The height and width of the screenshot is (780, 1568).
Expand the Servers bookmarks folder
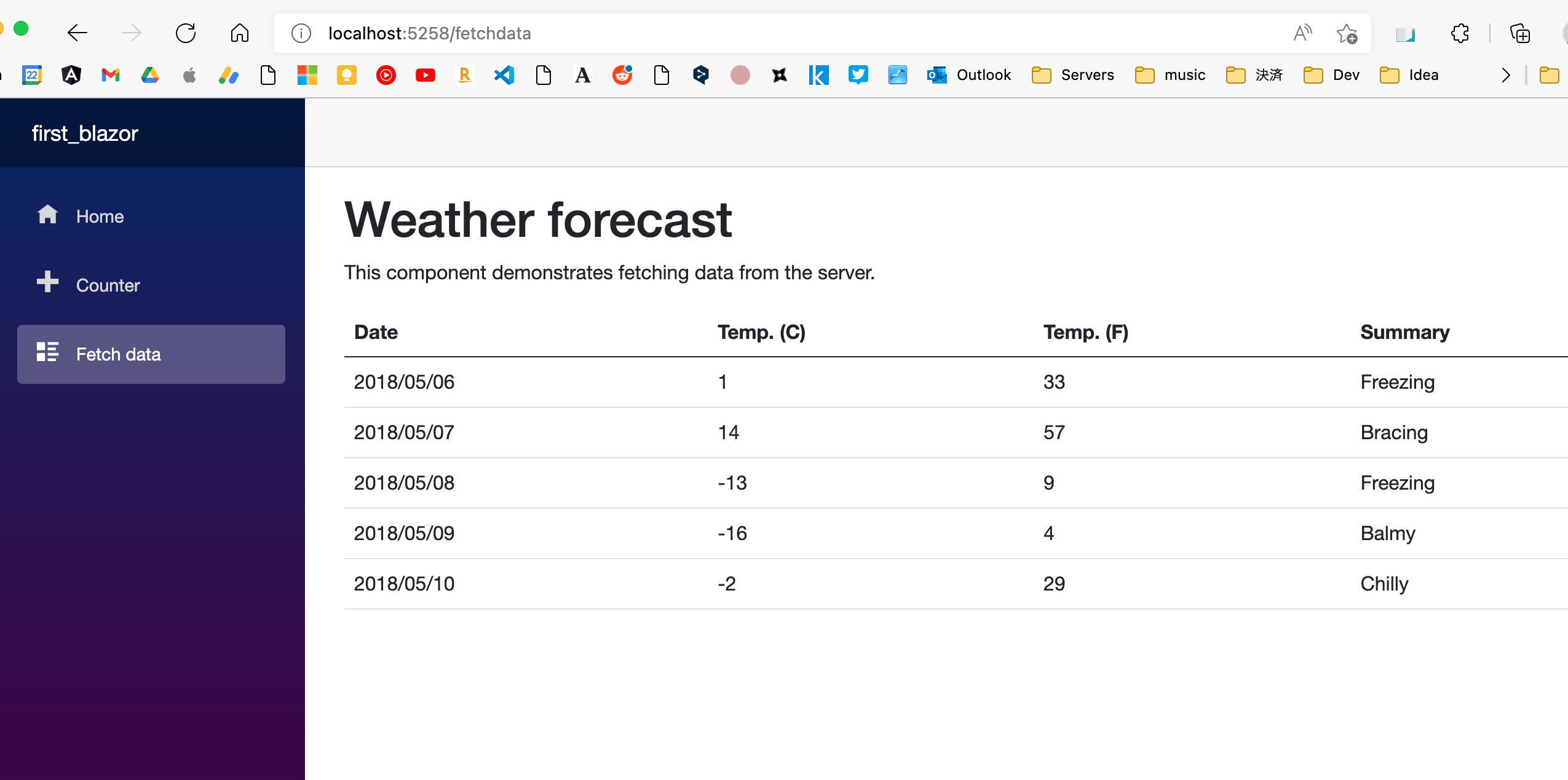click(x=1073, y=75)
